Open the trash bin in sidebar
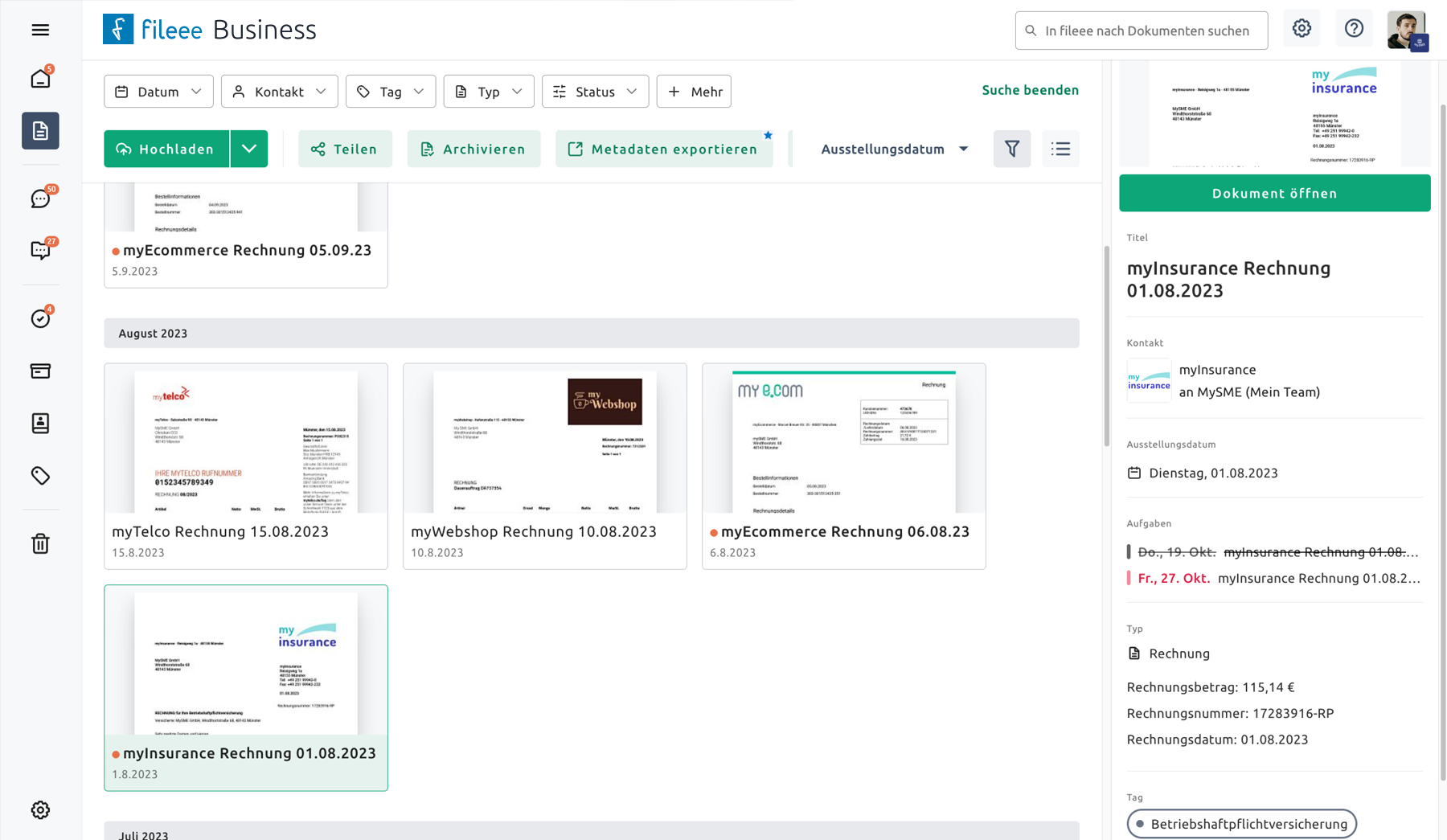Image resolution: width=1447 pixels, height=840 pixels. pos(40,544)
